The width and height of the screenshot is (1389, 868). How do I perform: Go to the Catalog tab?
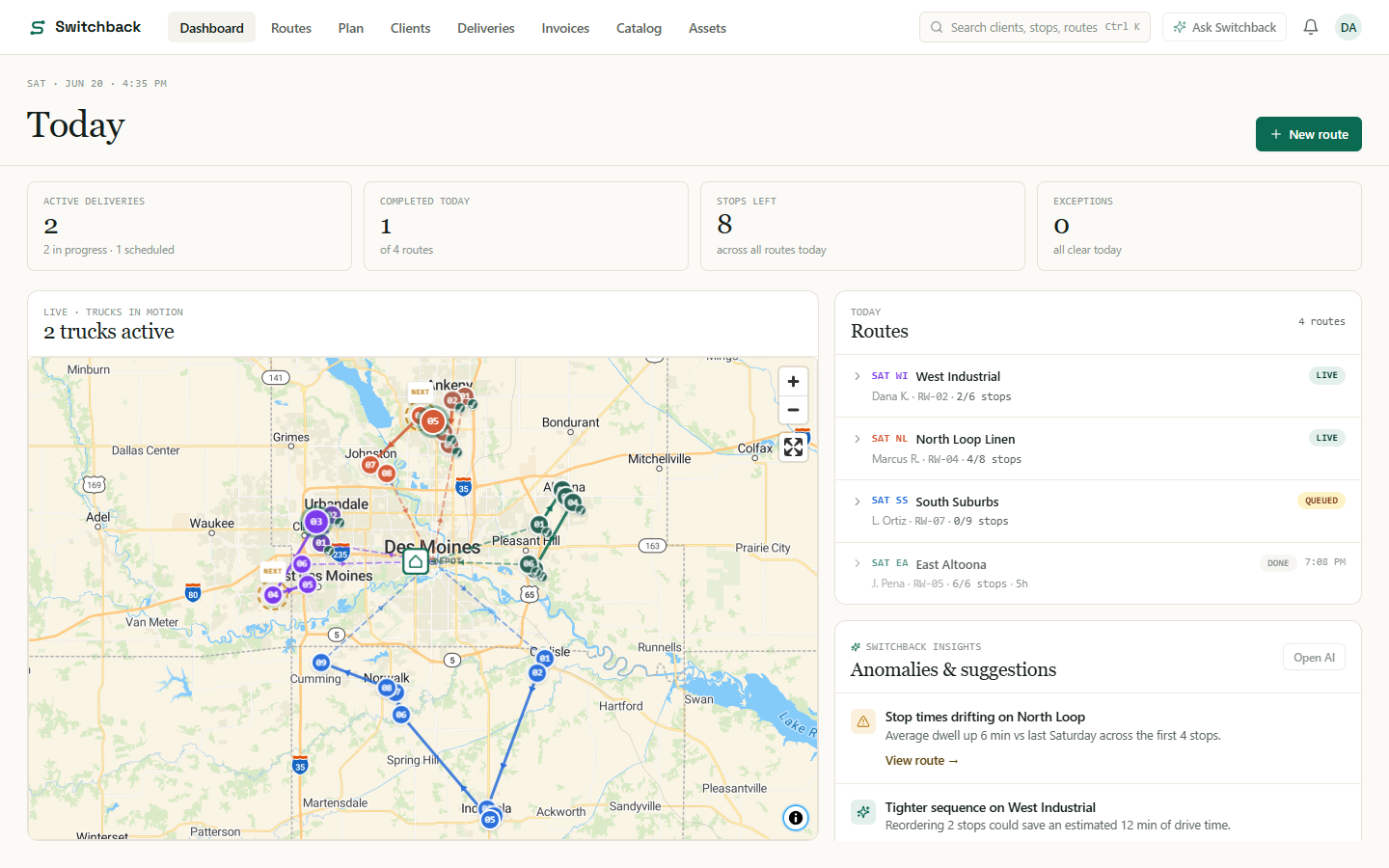point(639,28)
